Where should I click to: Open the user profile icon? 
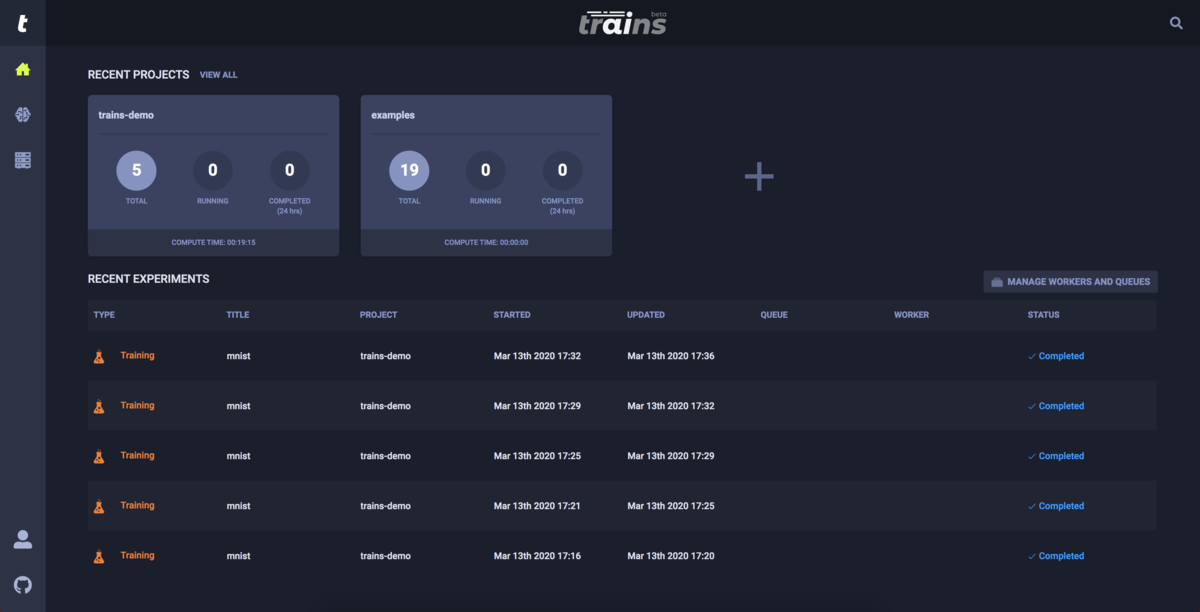[x=23, y=539]
